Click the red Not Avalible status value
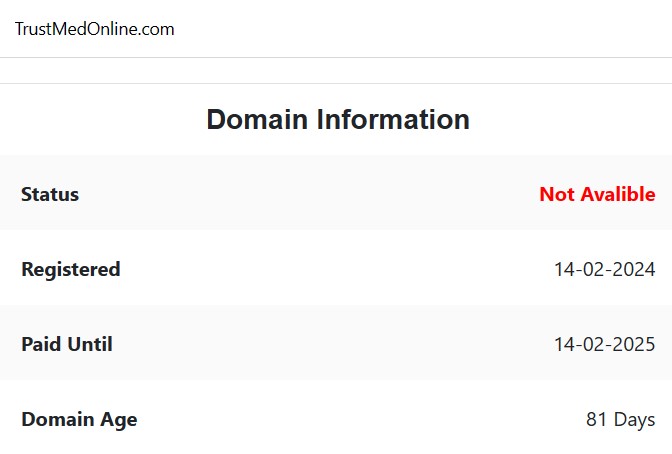The width and height of the screenshot is (672, 454). (597, 194)
